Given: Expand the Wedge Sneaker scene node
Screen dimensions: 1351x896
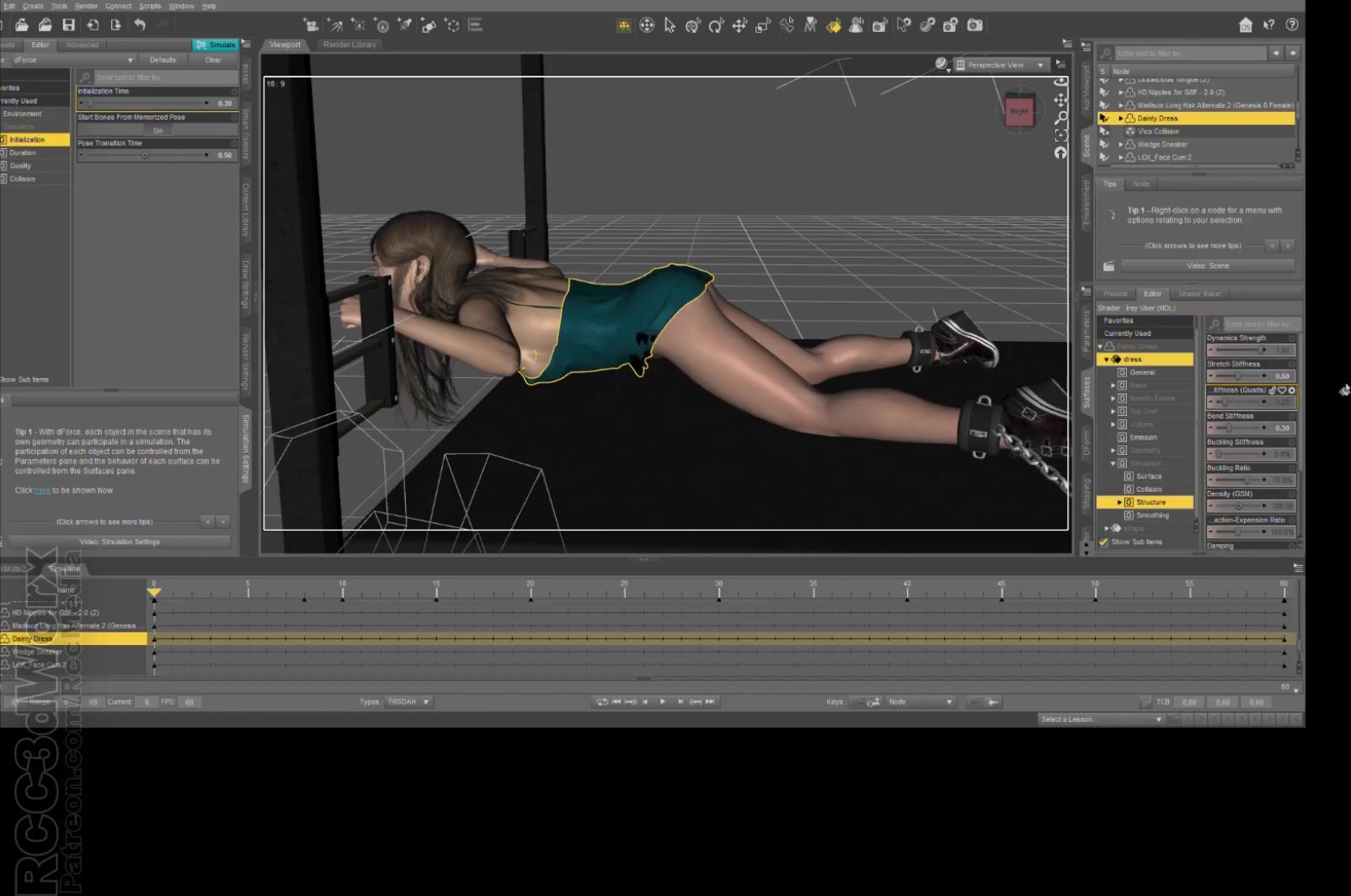Looking at the screenshot, I should (1121, 145).
